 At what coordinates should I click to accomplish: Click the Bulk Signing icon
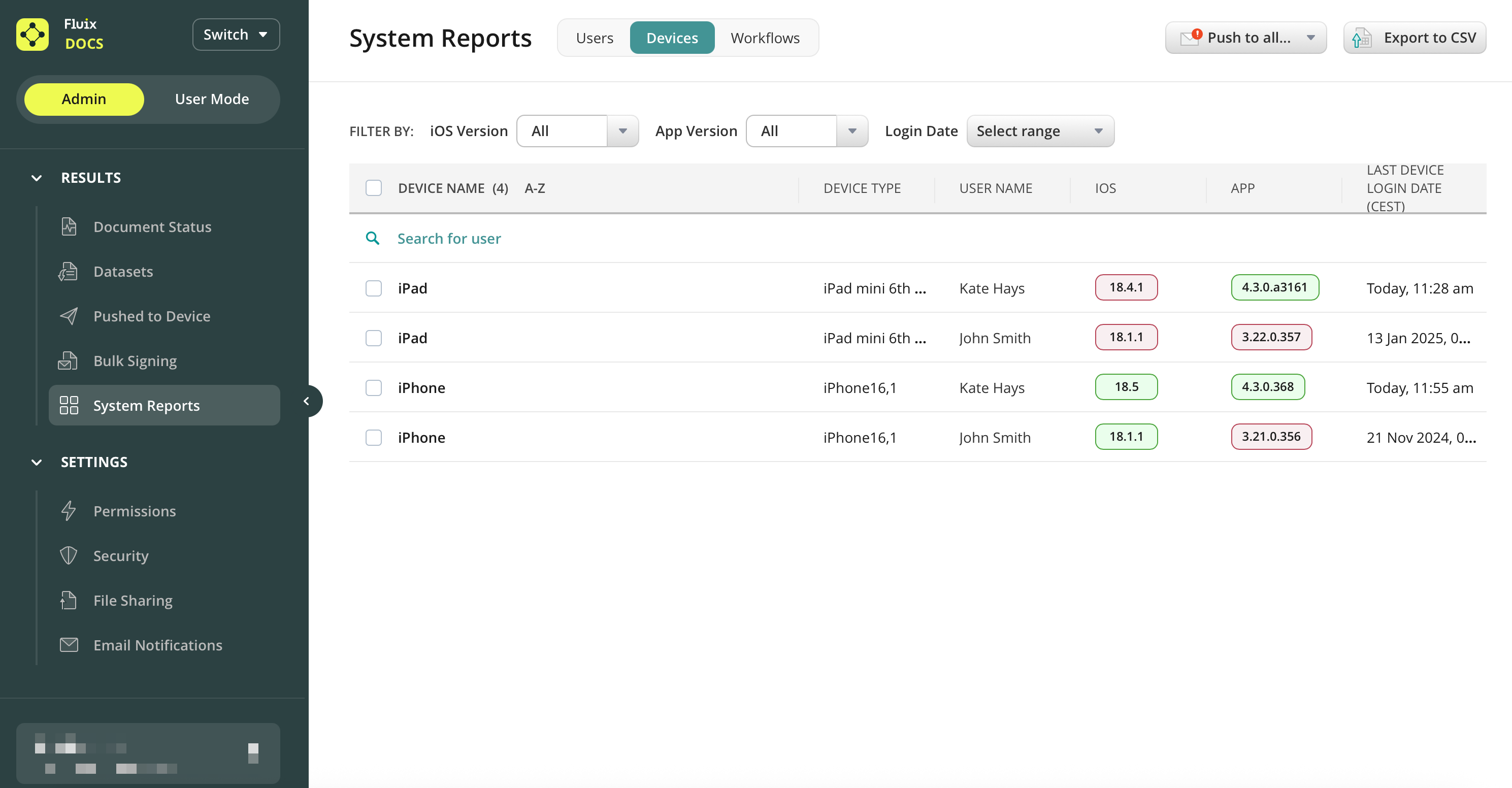68,360
